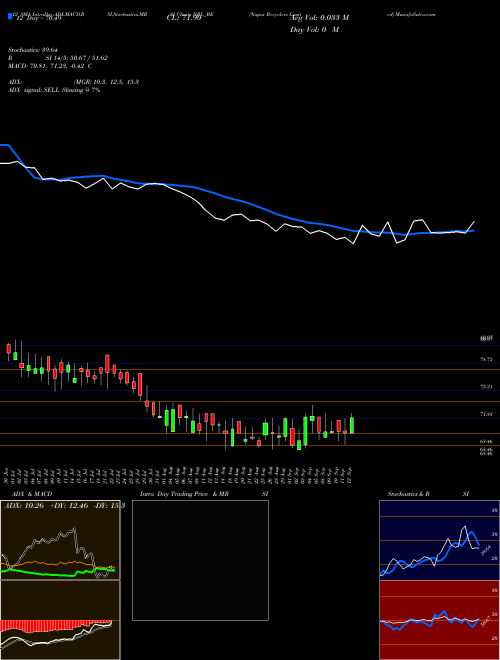Click the 'ADX: 10.26' value in ADX panel
The image size is (500, 660).
(x=24, y=506)
